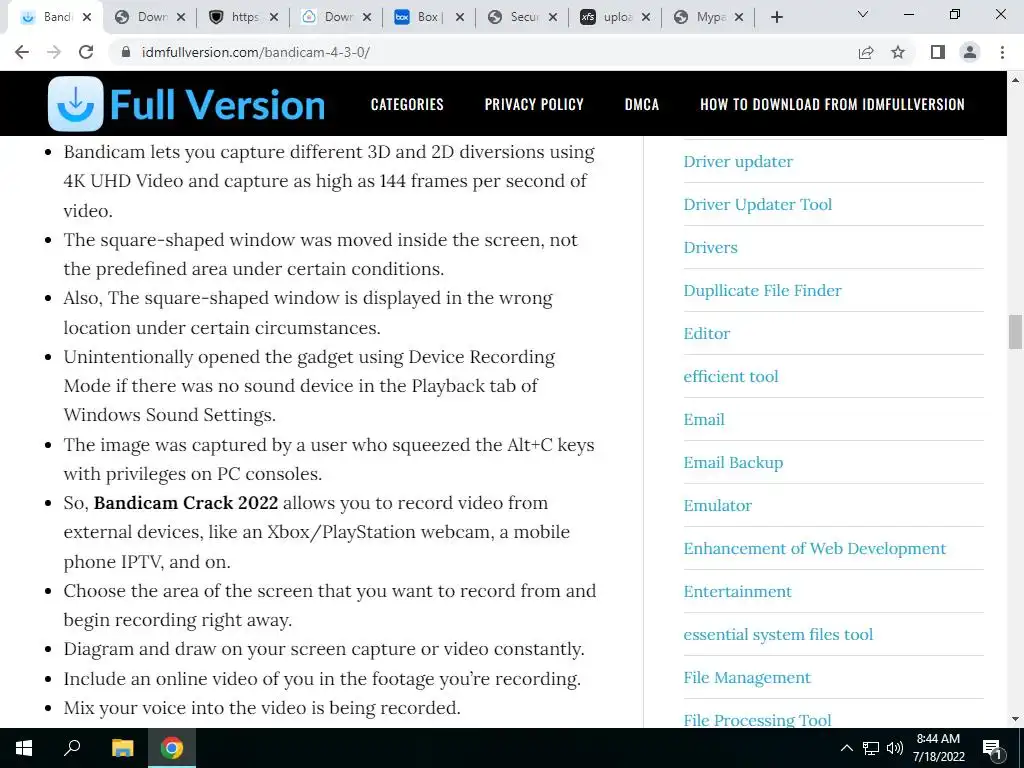Open the Email category link
This screenshot has height=768, width=1024.
(x=704, y=420)
